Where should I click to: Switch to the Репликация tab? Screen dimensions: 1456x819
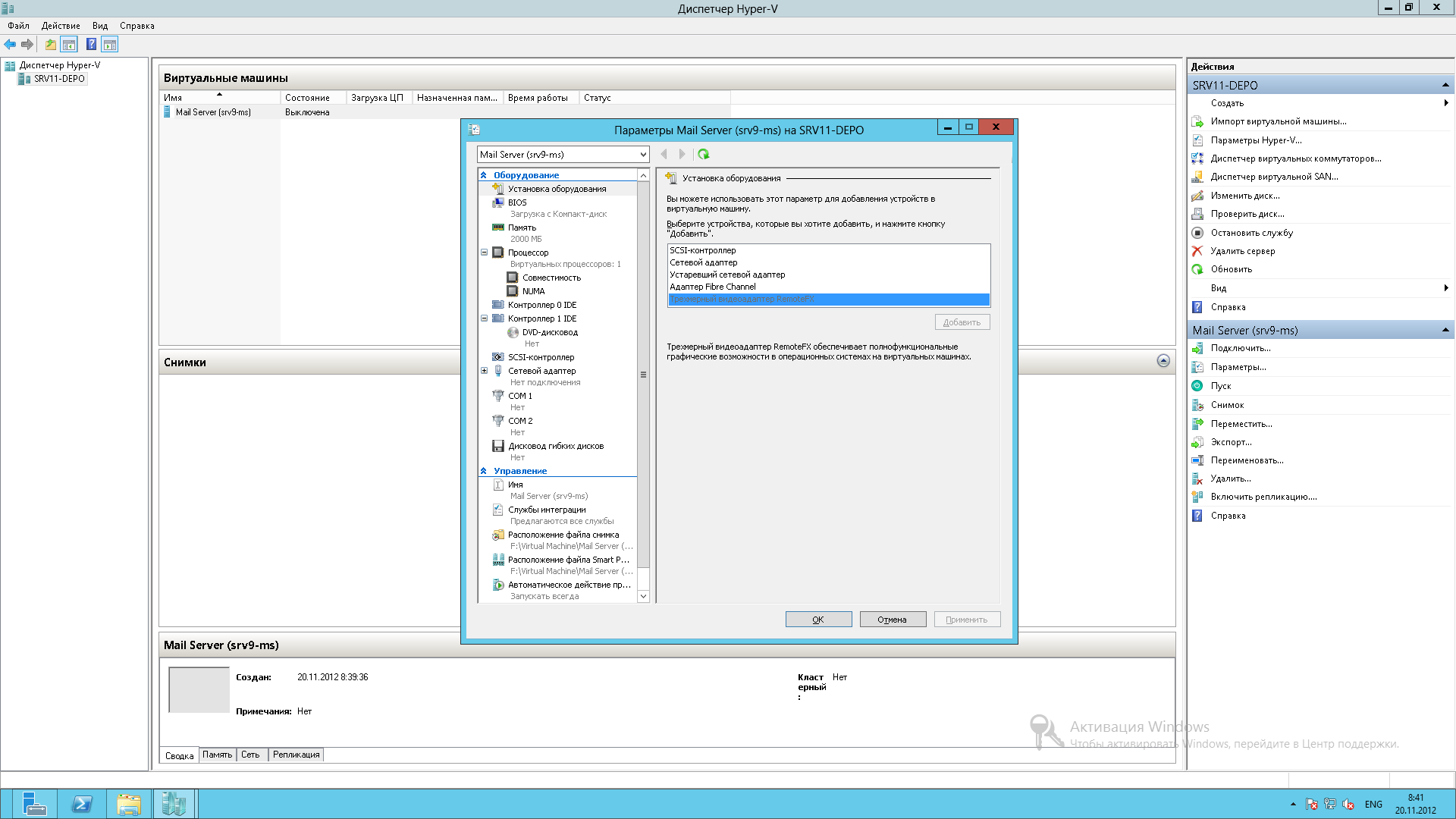296,755
